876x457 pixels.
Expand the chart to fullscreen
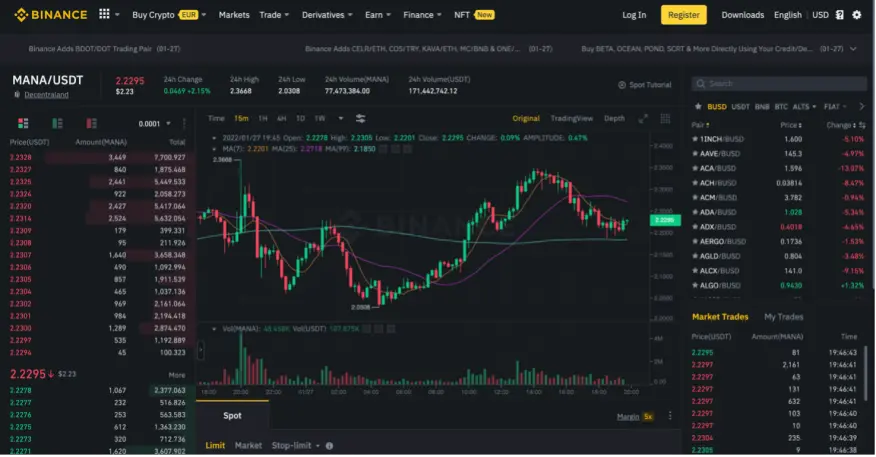click(643, 118)
